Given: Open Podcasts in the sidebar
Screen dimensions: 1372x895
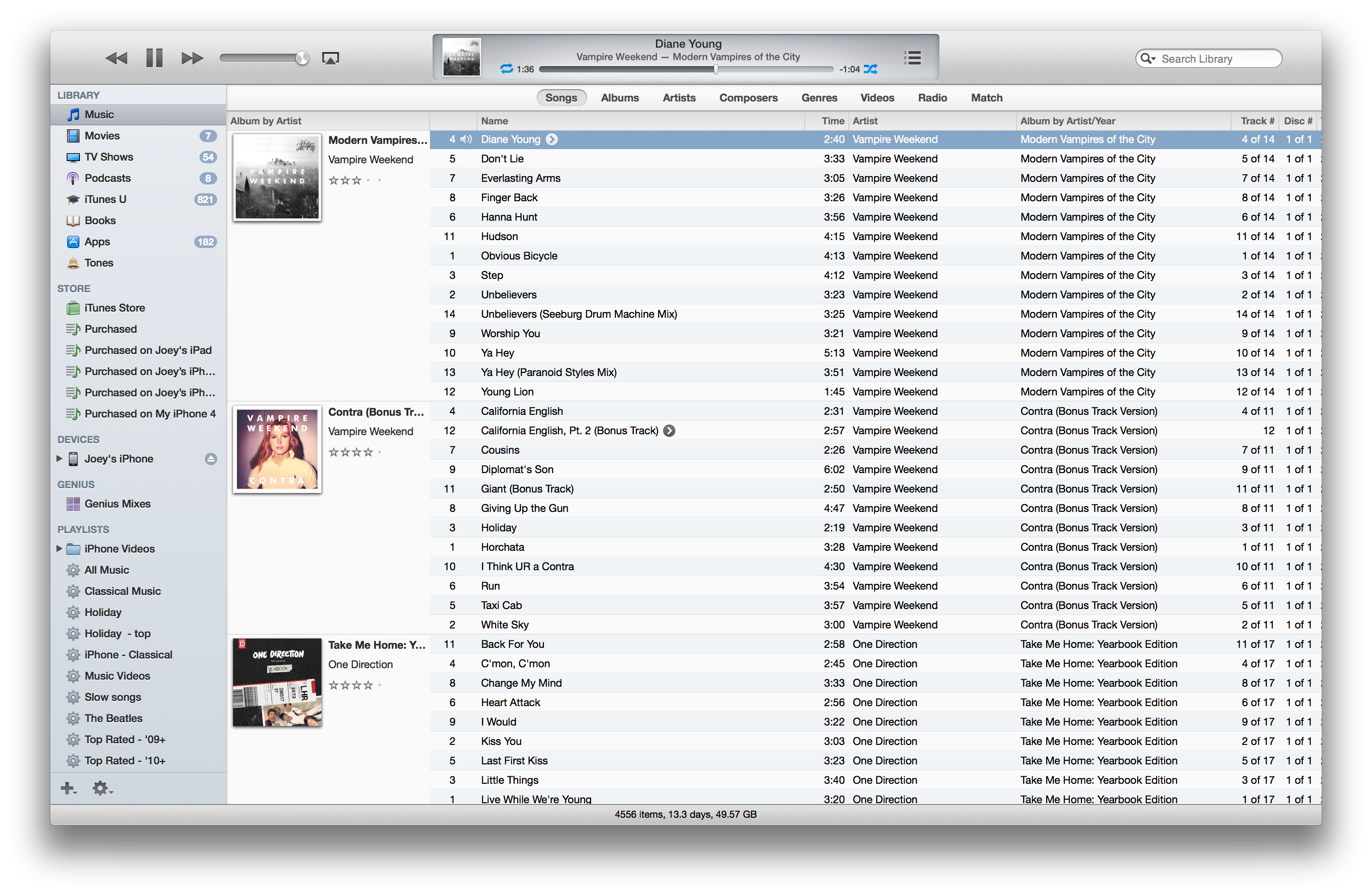Looking at the screenshot, I should pos(138,178).
